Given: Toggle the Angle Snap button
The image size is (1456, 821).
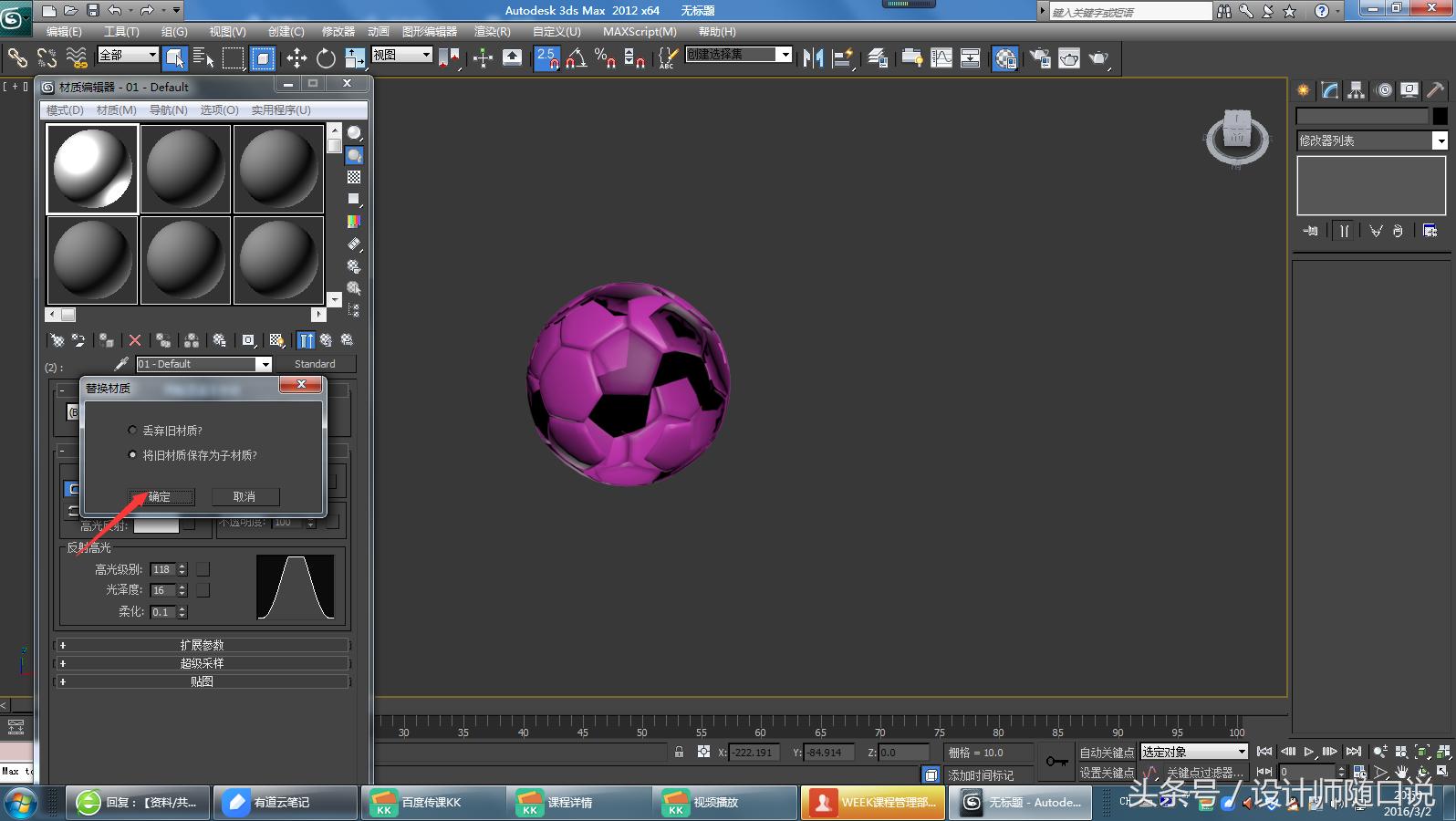Looking at the screenshot, I should (576, 58).
